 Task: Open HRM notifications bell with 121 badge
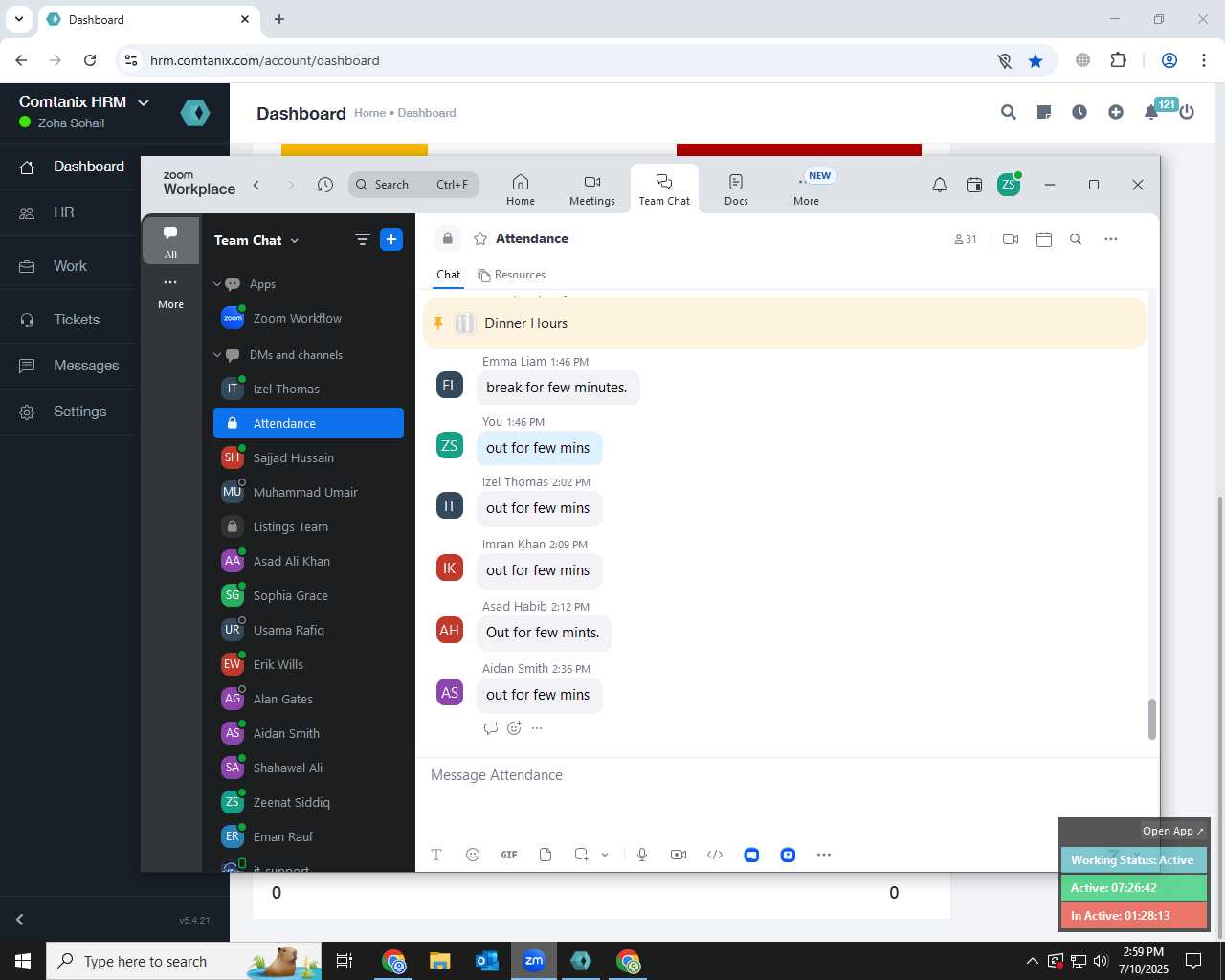[1151, 112]
